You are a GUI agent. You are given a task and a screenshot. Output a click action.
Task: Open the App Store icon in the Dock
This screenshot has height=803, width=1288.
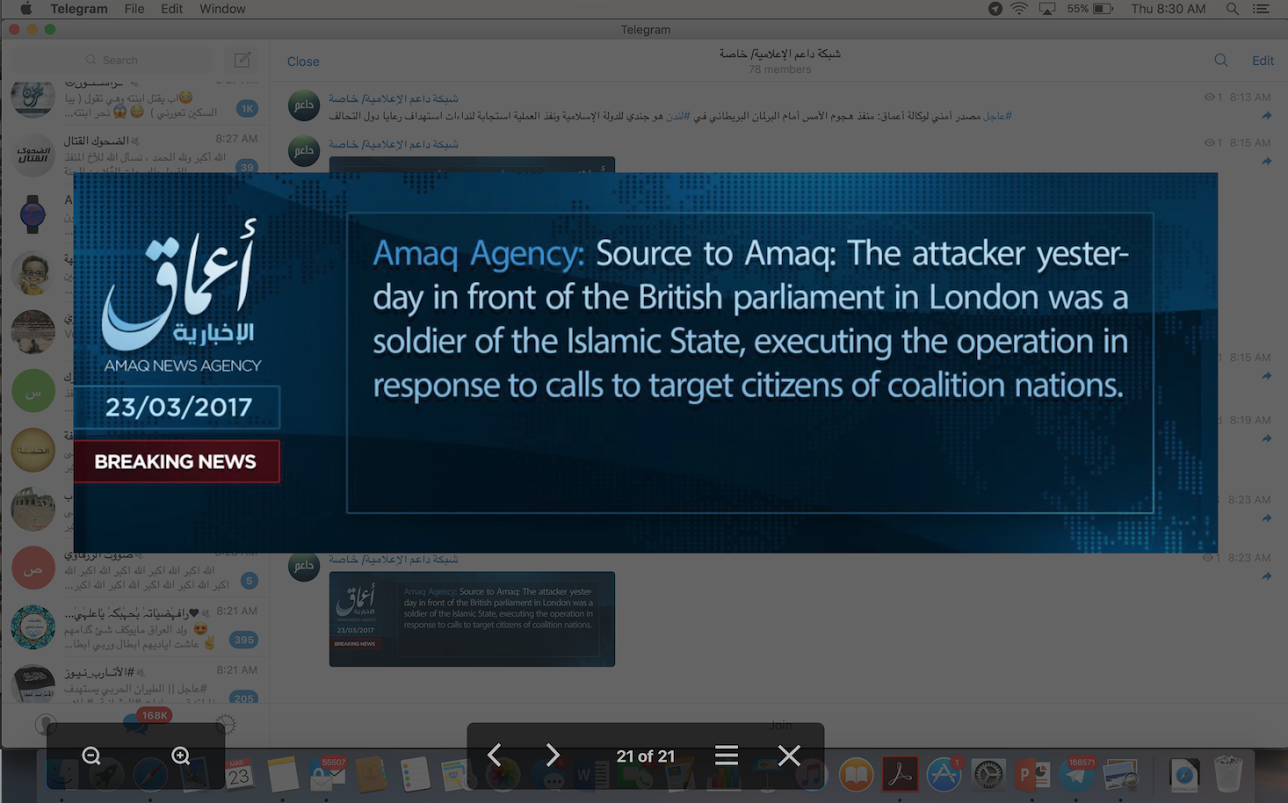pyautogui.click(x=943, y=775)
